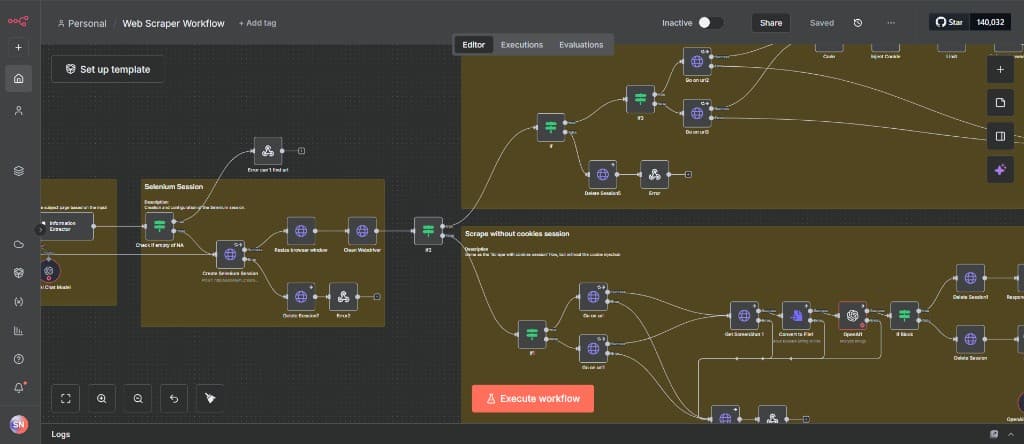The image size is (1024, 444).
Task: Zoom out on the workflow canvas
Action: (x=138, y=398)
